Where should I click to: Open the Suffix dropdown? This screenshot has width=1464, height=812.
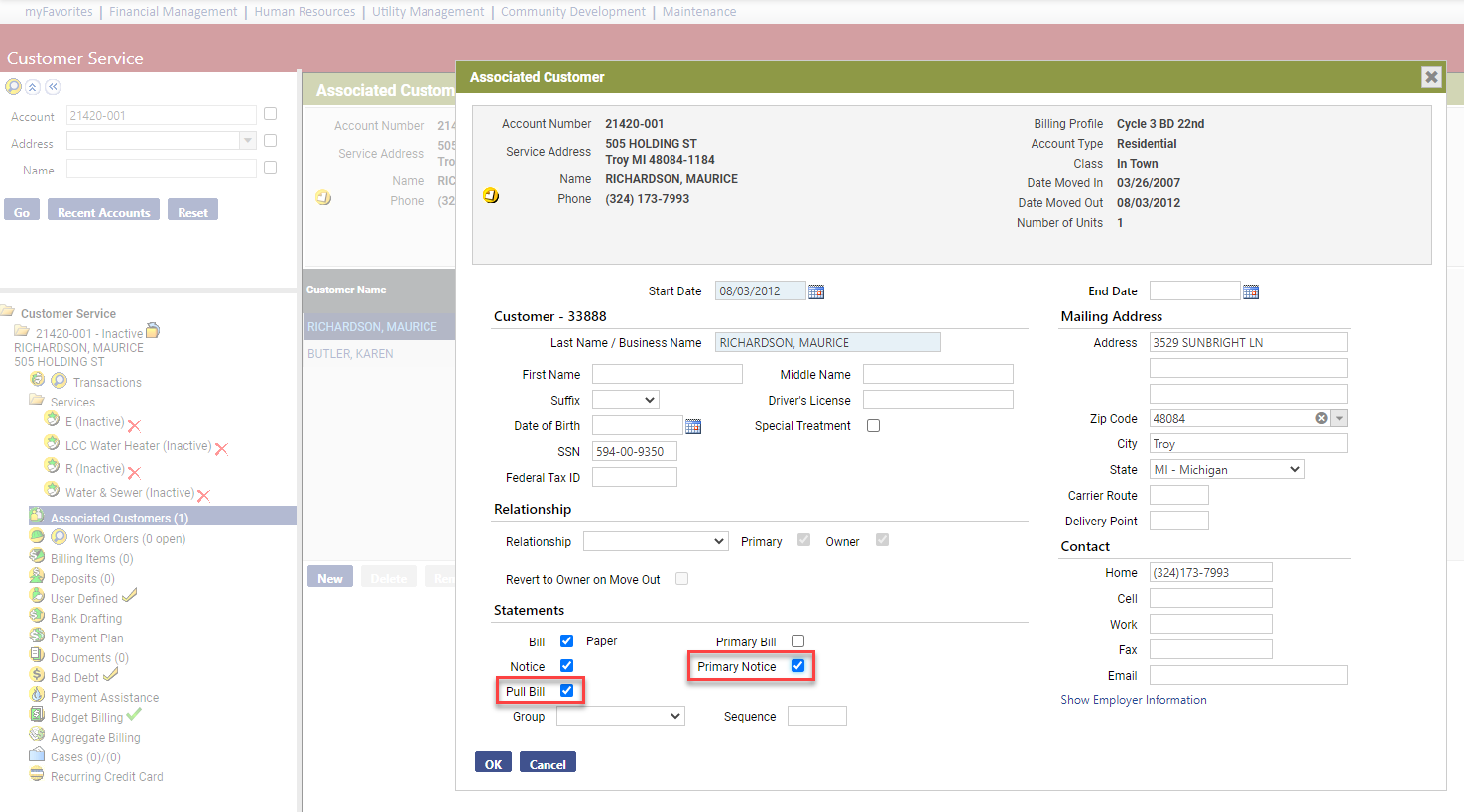pyautogui.click(x=626, y=400)
